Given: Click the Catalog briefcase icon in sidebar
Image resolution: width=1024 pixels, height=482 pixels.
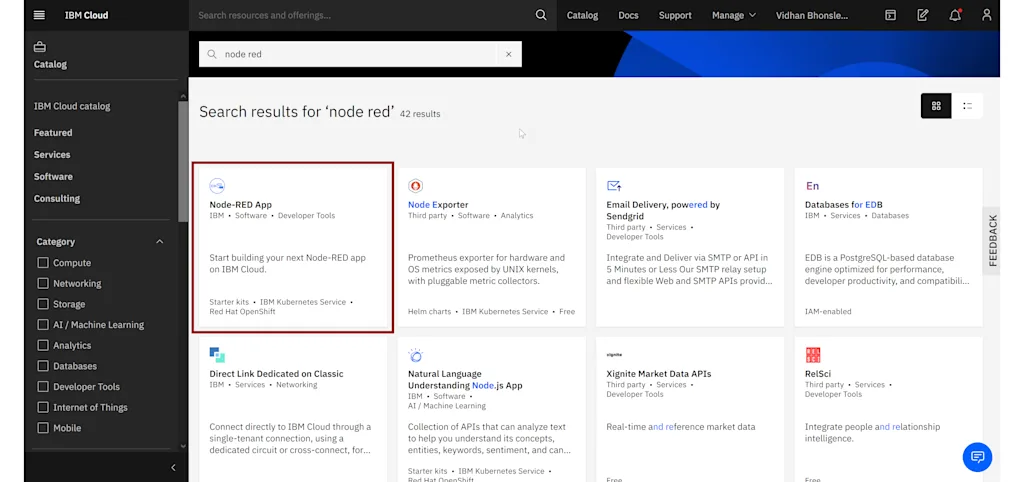Looking at the screenshot, I should click(39, 47).
